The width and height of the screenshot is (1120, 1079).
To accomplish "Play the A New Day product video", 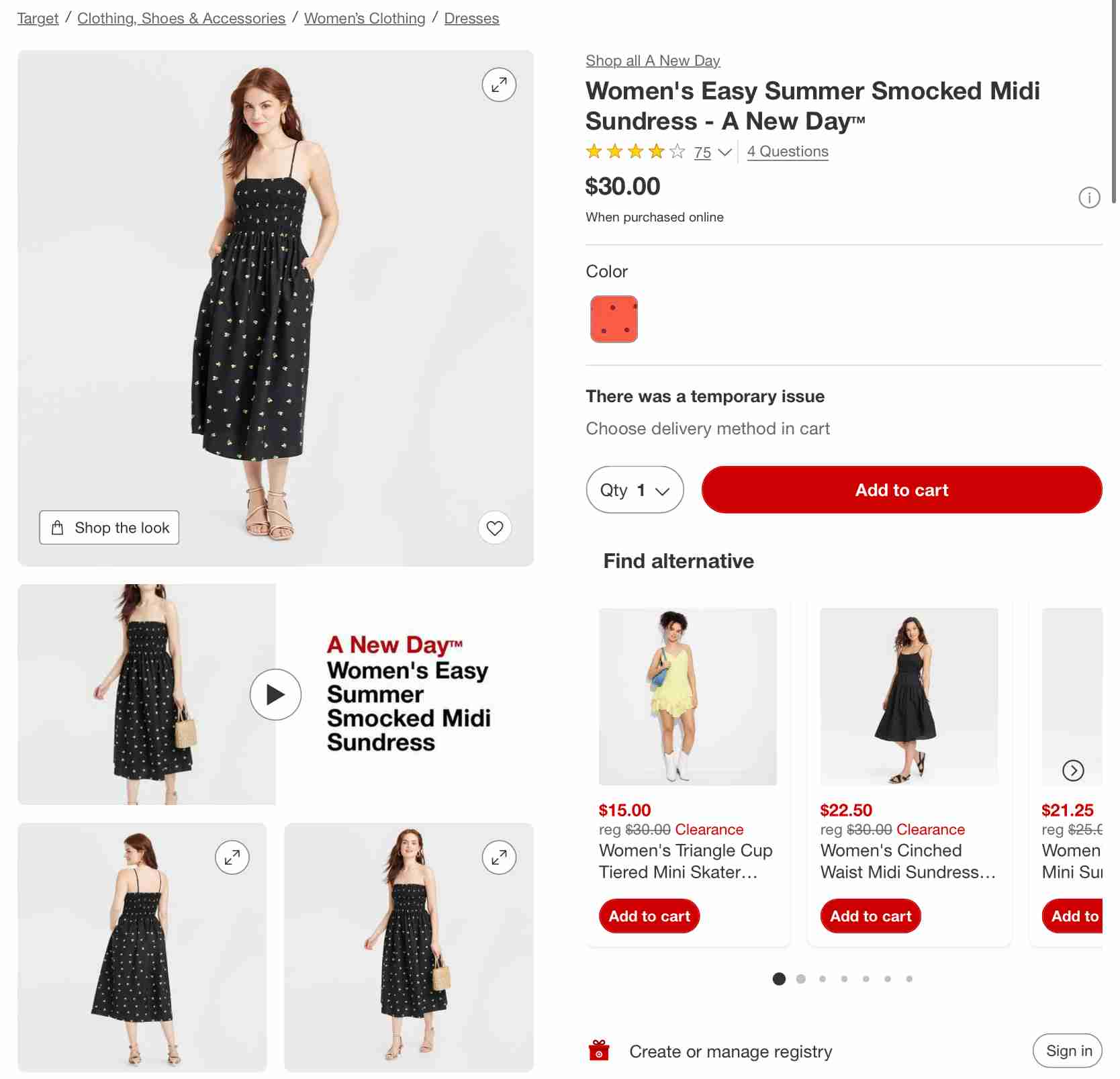I will [x=275, y=694].
